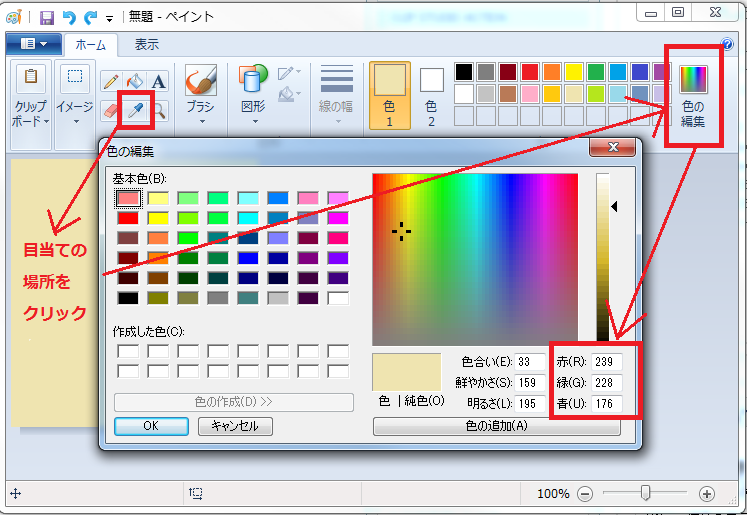Activate the 色2 color selector
747x515 pixels.
pos(431,95)
